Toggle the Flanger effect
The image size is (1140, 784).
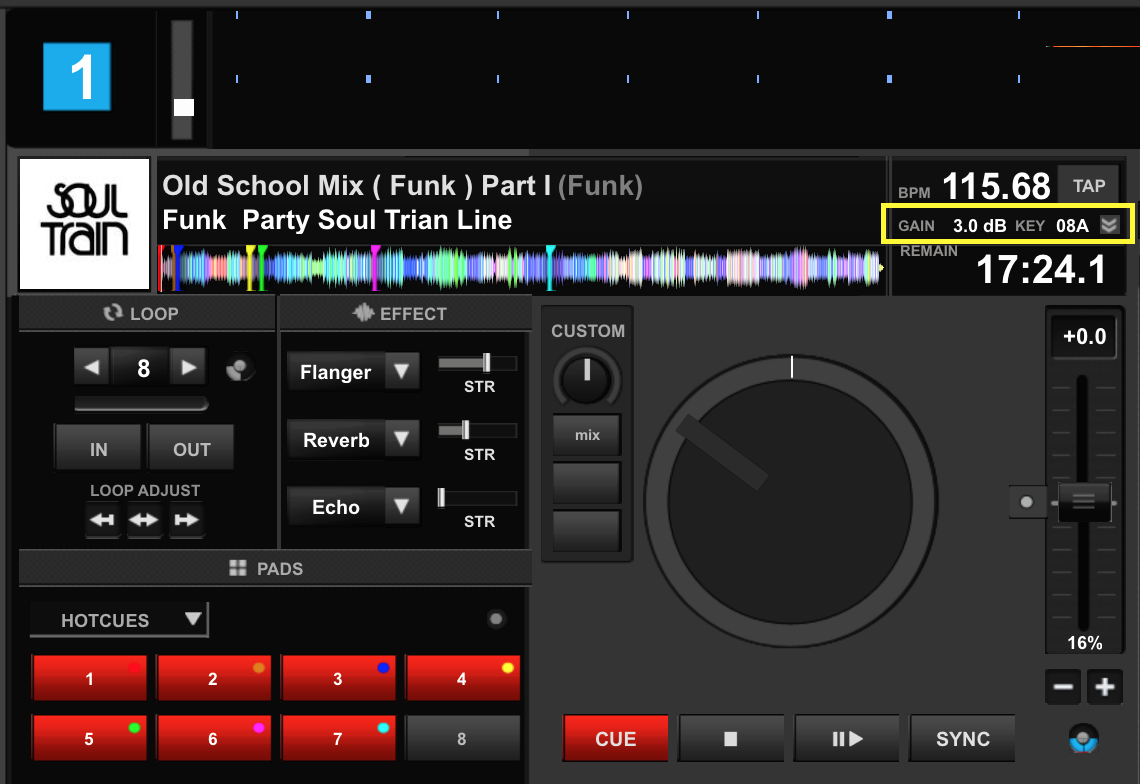336,372
